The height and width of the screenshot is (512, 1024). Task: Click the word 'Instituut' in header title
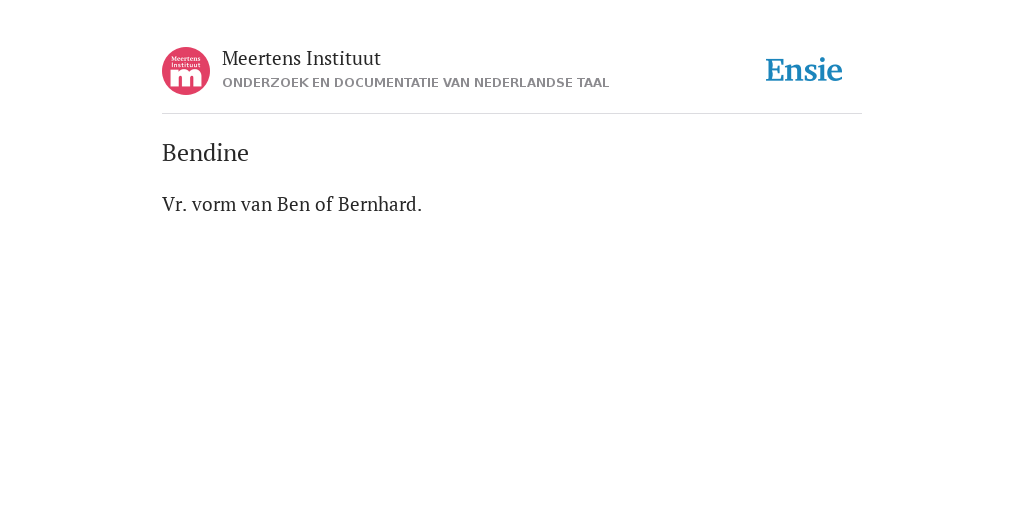[x=344, y=59]
